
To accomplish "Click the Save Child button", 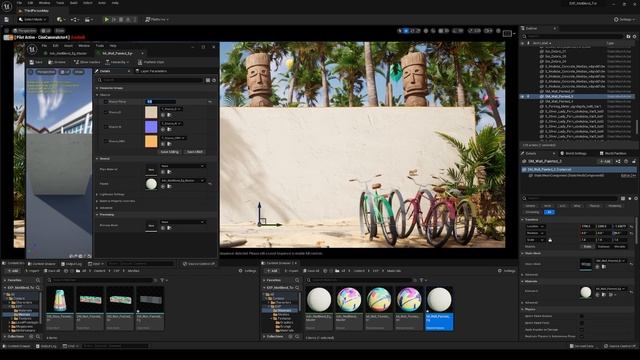I will 195,152.
